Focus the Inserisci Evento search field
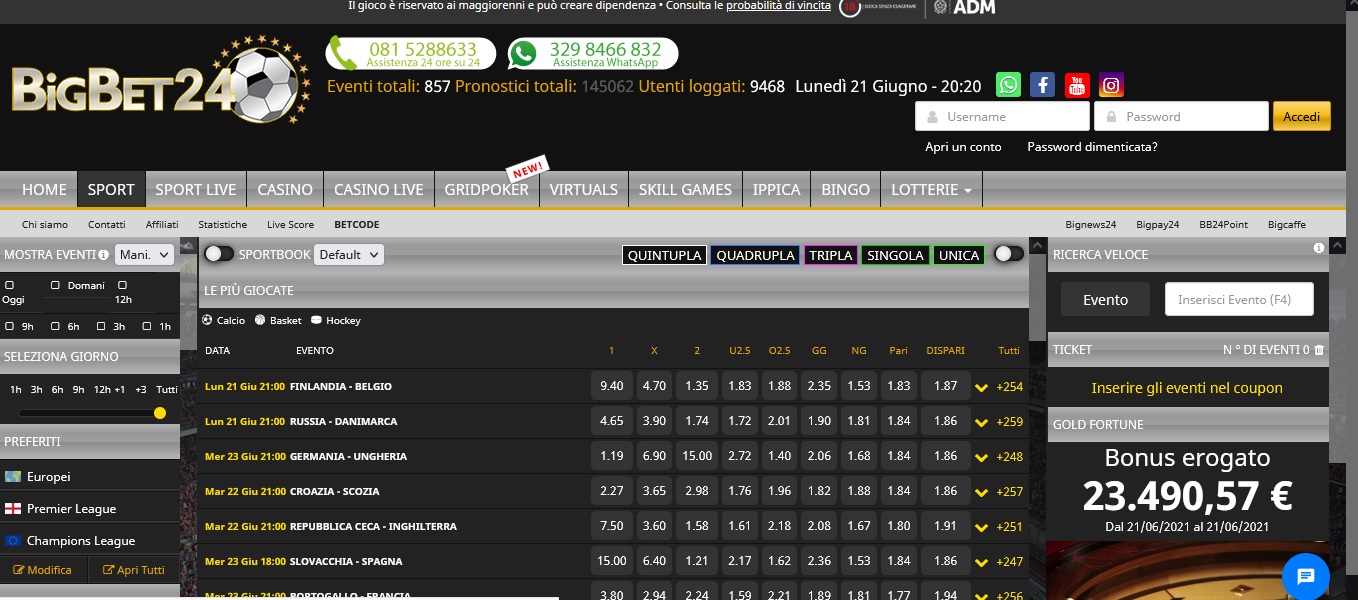The image size is (1358, 600). (1239, 299)
